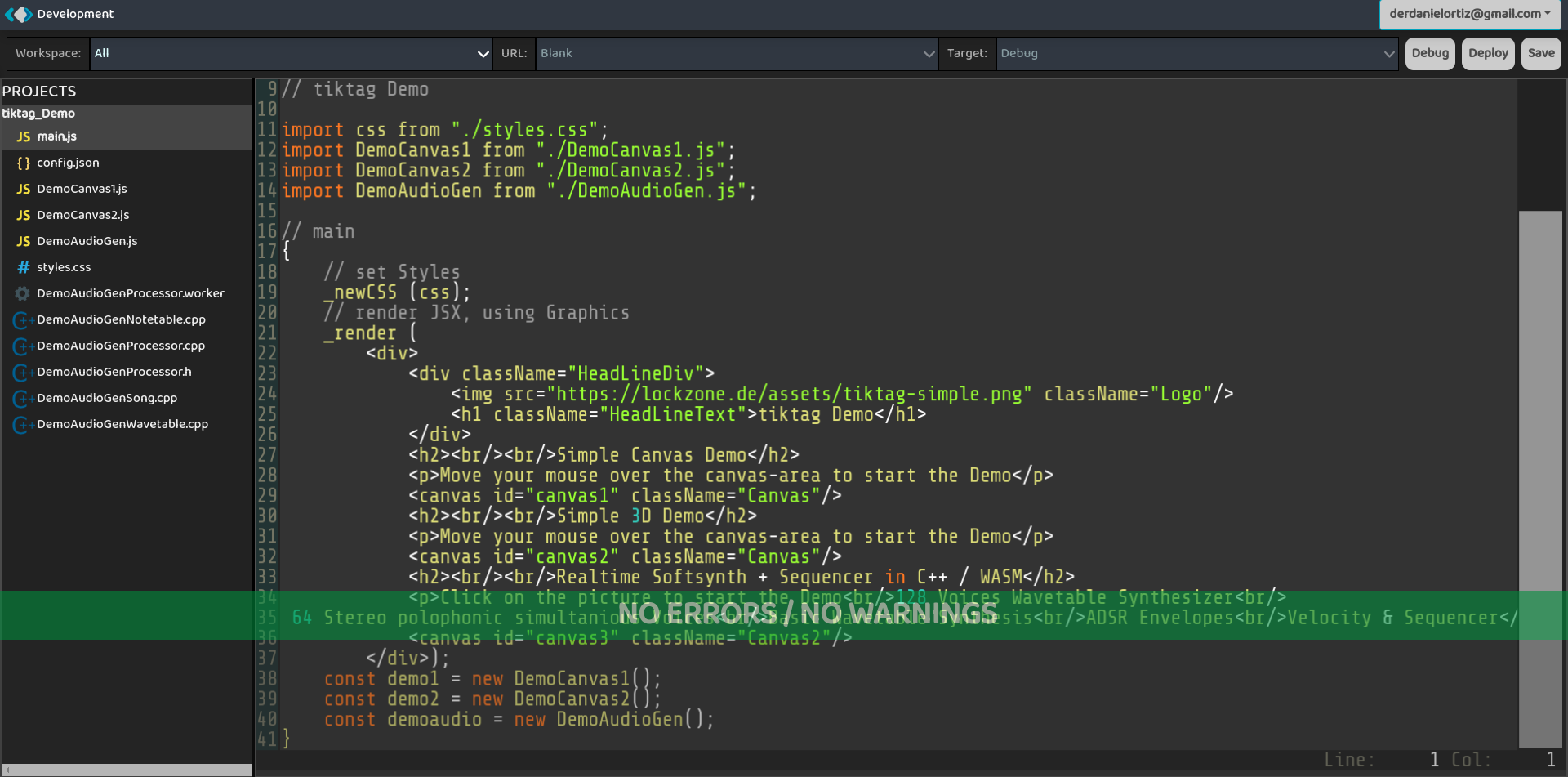Click the Development logo icon
This screenshot has height=777, width=1568.
pos(18,14)
